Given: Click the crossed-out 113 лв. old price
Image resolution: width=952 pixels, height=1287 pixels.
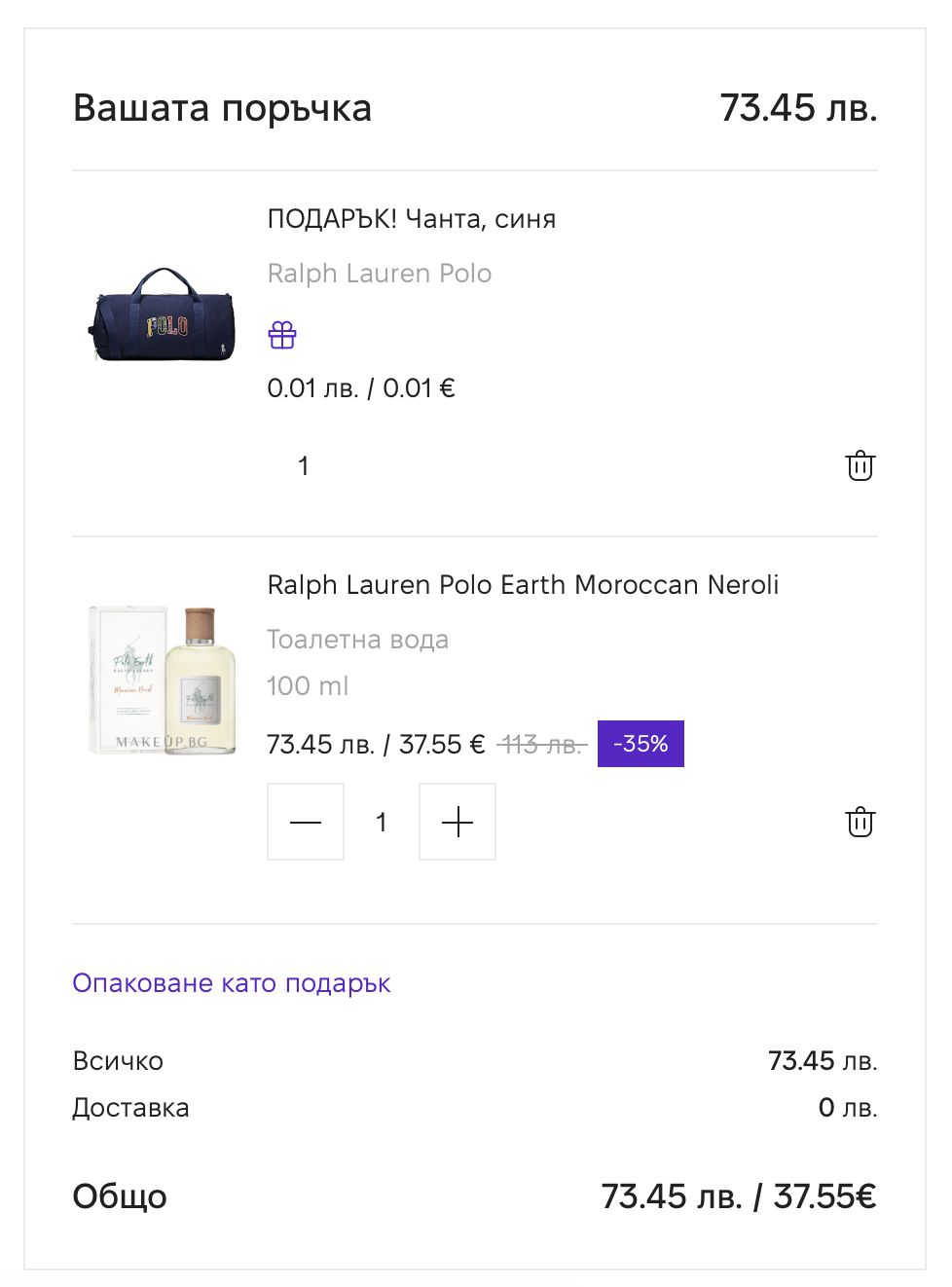Looking at the screenshot, I should 542,745.
